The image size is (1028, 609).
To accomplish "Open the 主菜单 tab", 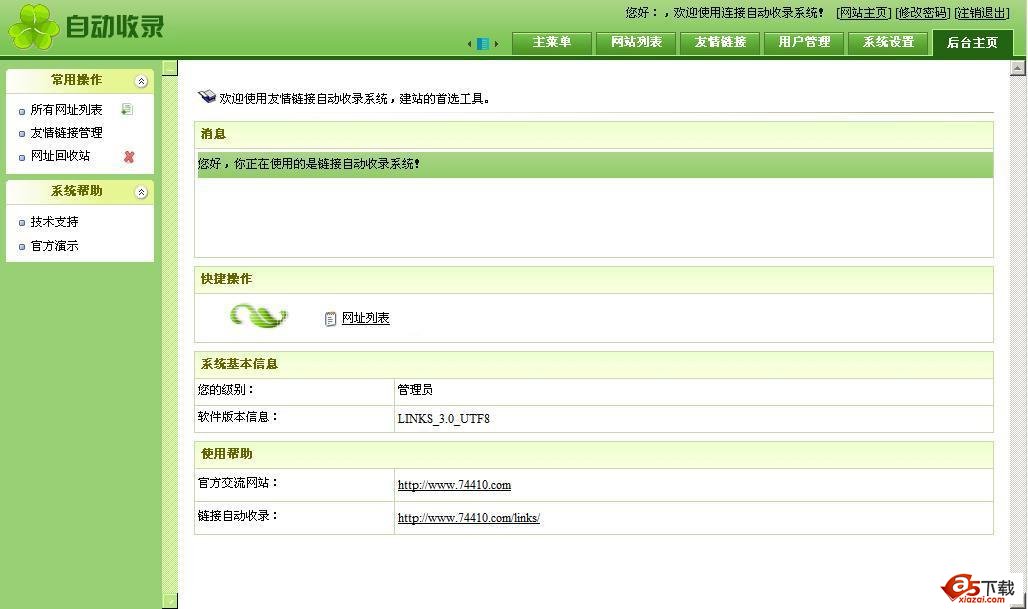I will click(552, 43).
